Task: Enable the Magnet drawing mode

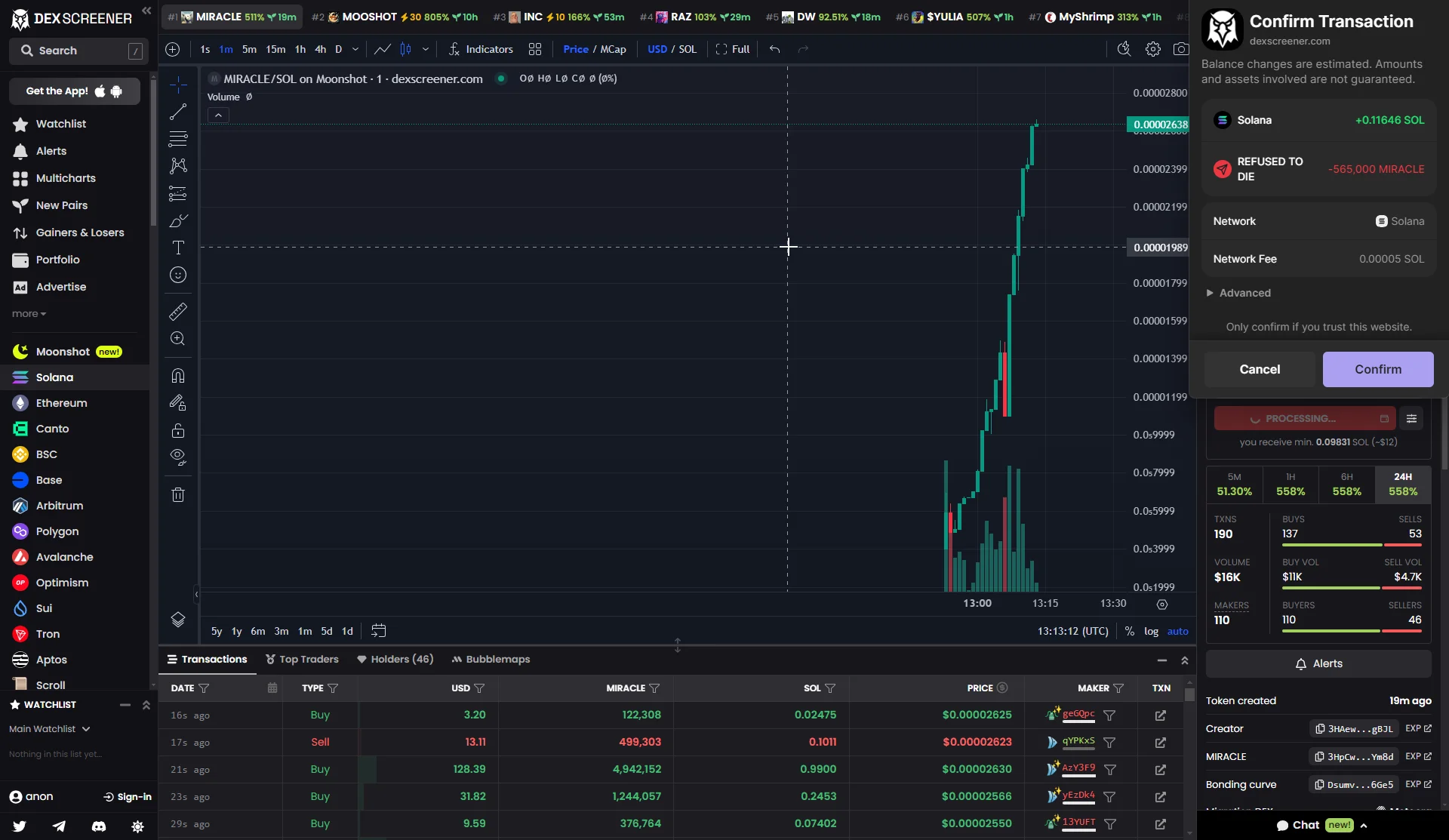Action: click(x=178, y=375)
